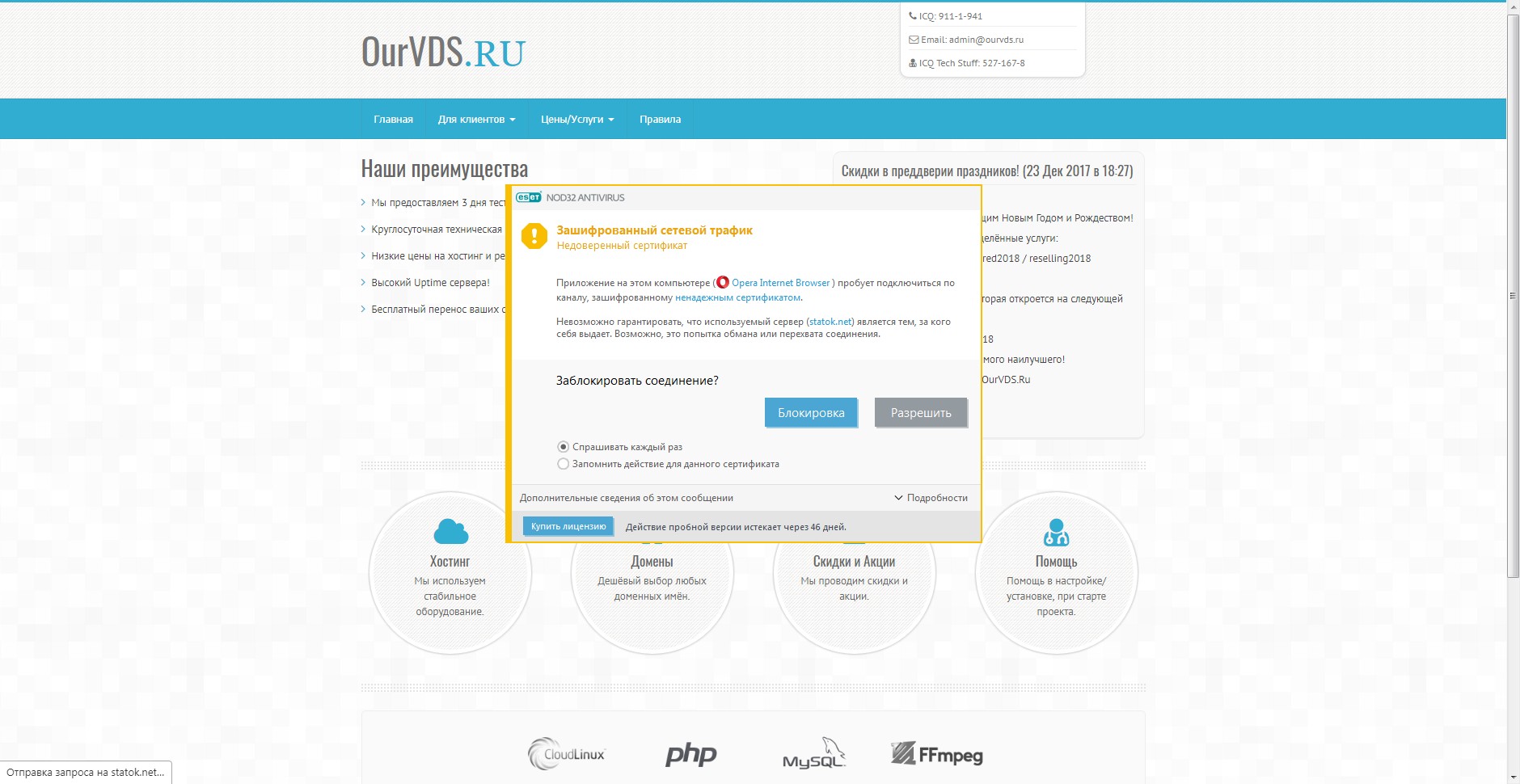Click the php logo
This screenshot has height=784, width=1520.
pyautogui.click(x=690, y=754)
